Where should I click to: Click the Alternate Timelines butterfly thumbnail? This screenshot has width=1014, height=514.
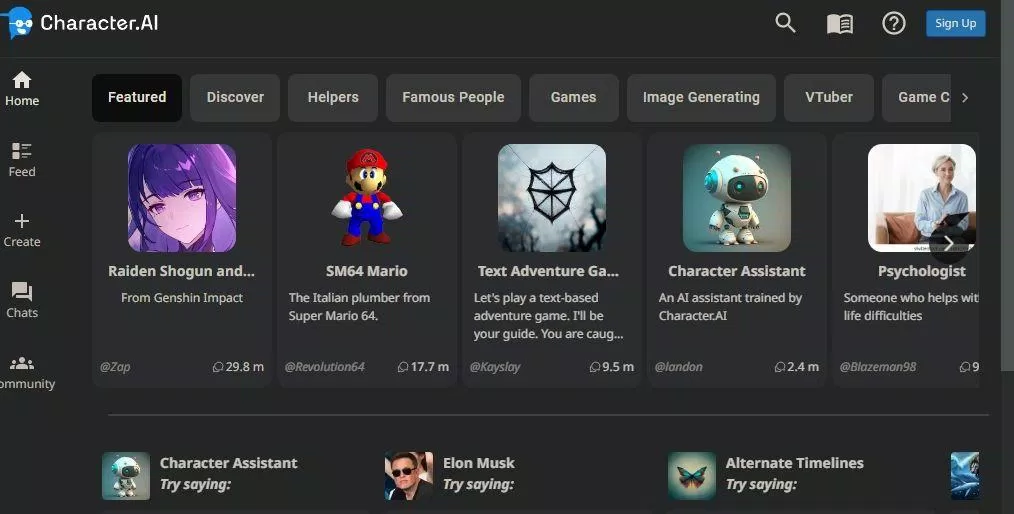(x=692, y=475)
